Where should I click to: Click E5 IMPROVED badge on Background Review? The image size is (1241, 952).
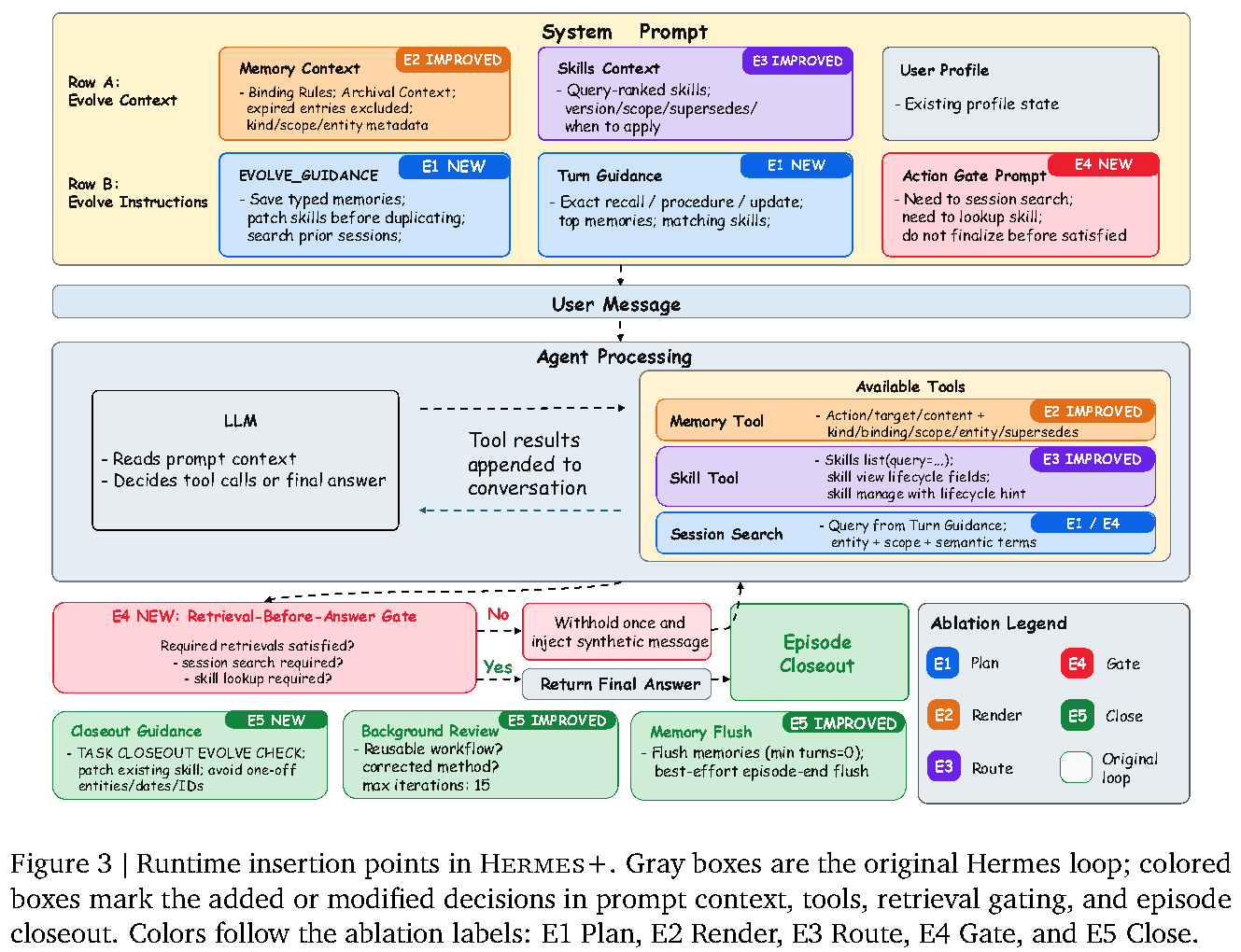pyautogui.click(x=558, y=721)
